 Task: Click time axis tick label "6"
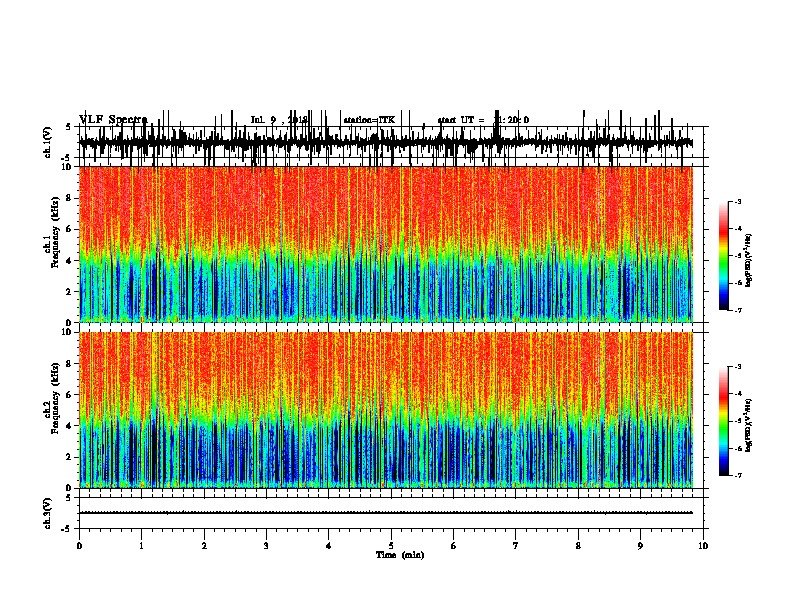pos(454,546)
